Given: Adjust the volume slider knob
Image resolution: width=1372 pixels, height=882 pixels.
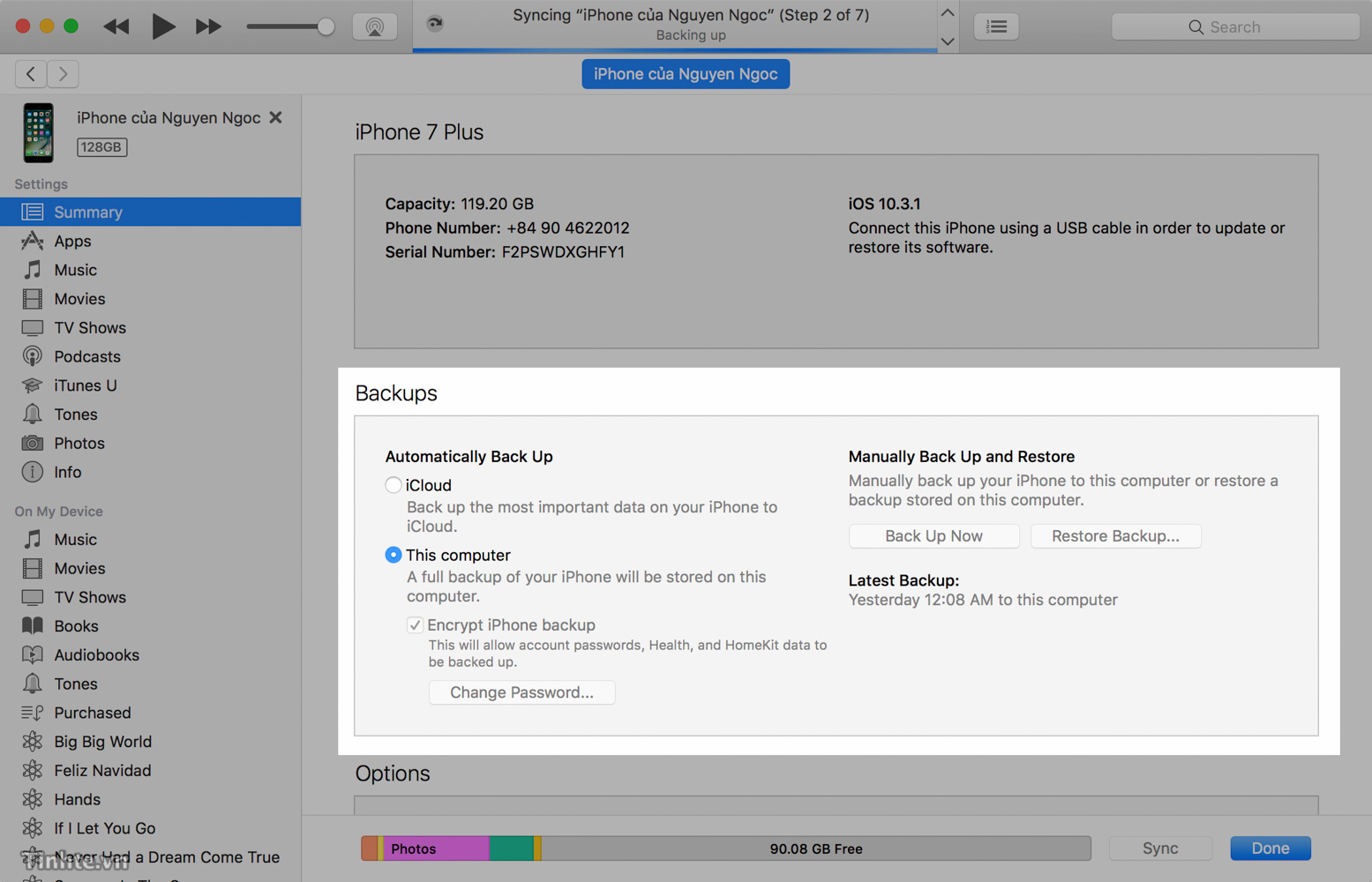Looking at the screenshot, I should click(x=326, y=26).
